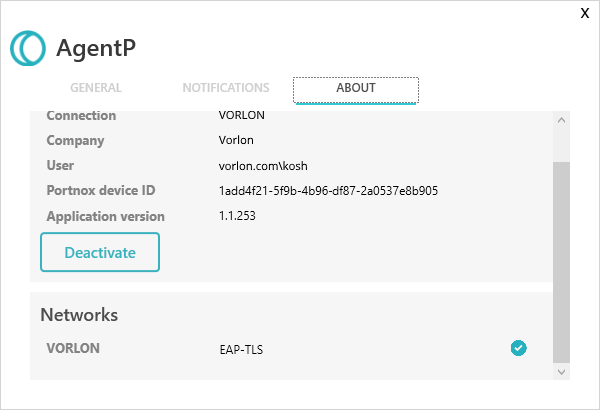Image resolution: width=600 pixels, height=410 pixels.
Task: Open the NOTIFICATIONS tab
Action: click(x=225, y=88)
